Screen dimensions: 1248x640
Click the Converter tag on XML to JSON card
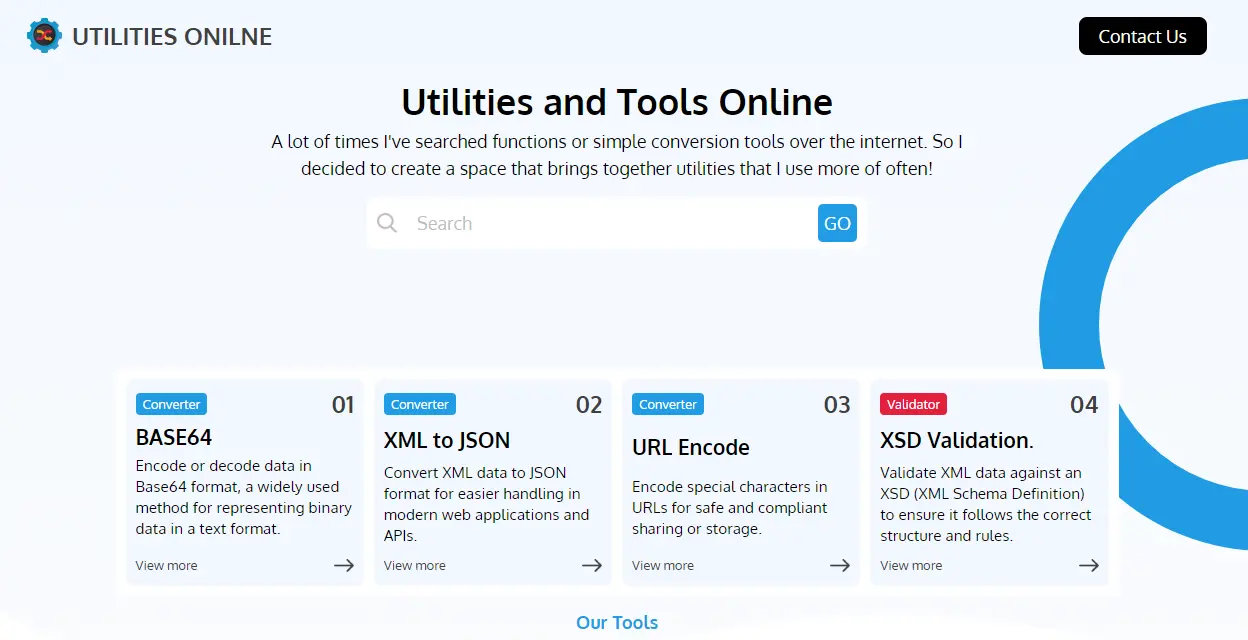click(420, 404)
